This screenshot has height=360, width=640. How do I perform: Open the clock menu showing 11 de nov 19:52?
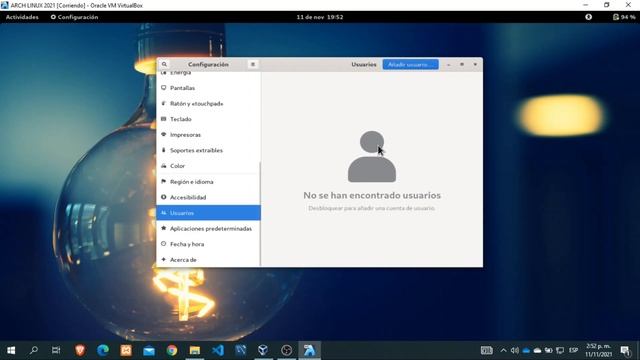click(x=320, y=17)
